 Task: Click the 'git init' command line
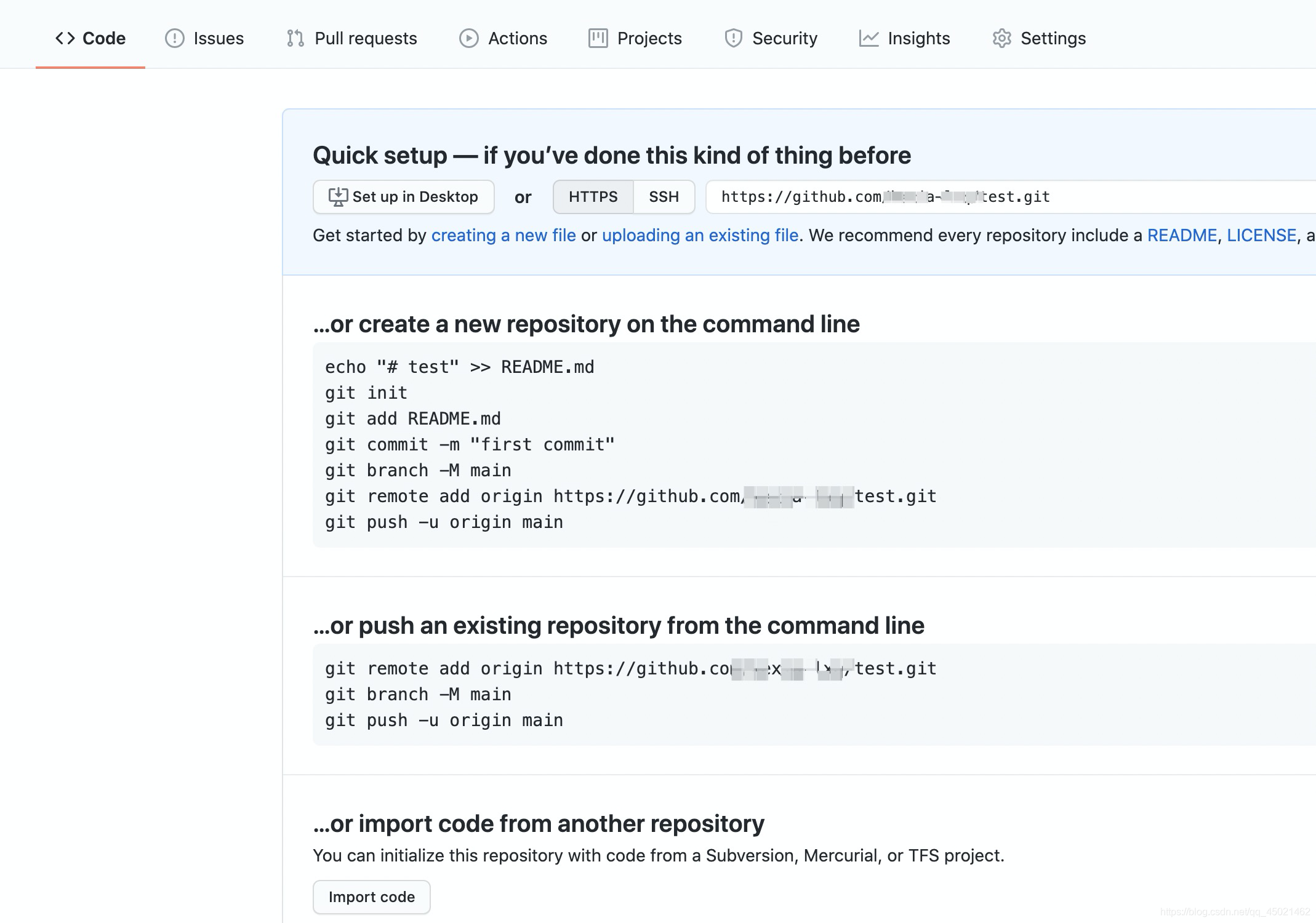pyautogui.click(x=366, y=393)
